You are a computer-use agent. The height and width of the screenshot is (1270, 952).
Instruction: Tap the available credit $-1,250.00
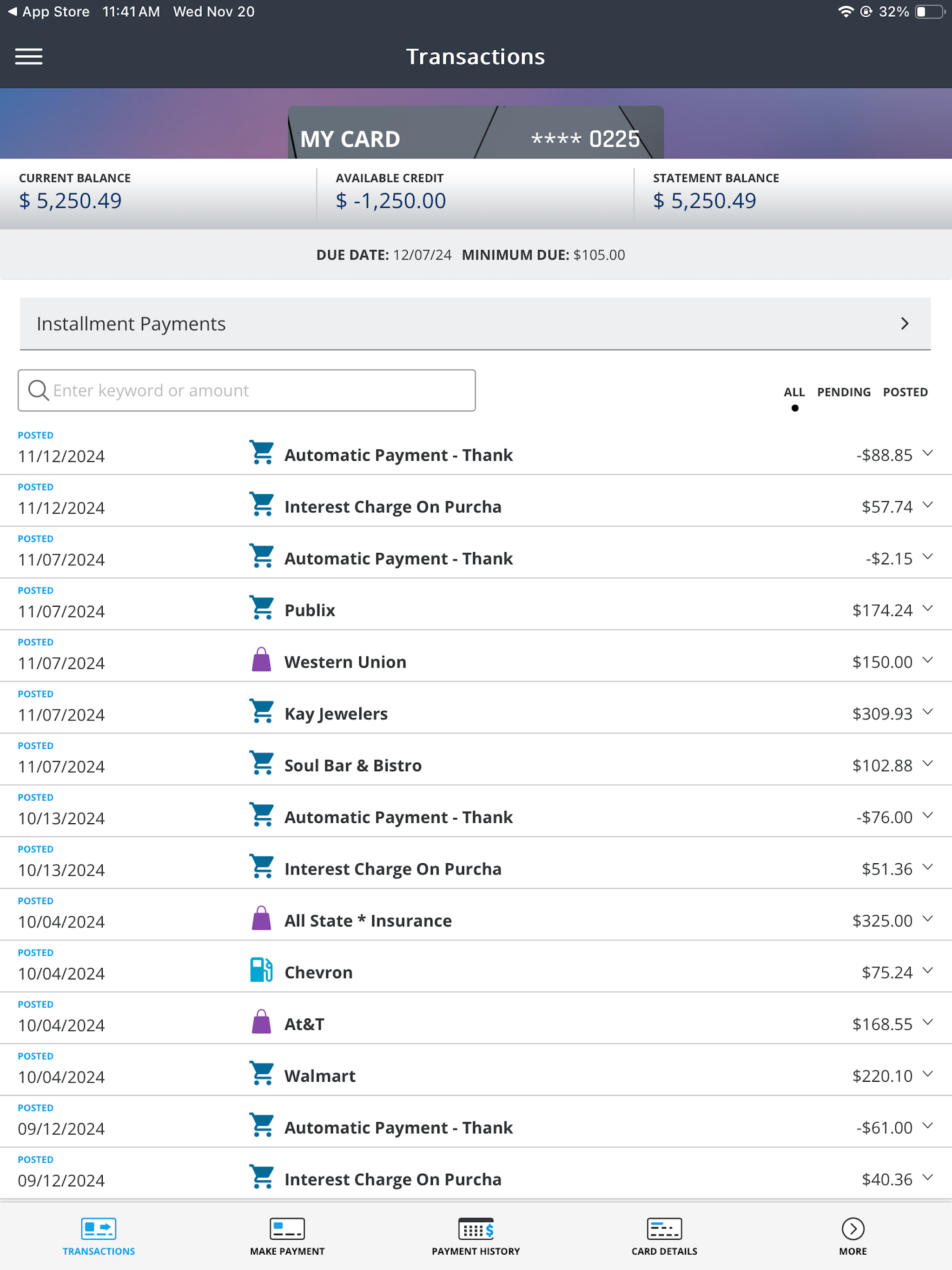390,201
